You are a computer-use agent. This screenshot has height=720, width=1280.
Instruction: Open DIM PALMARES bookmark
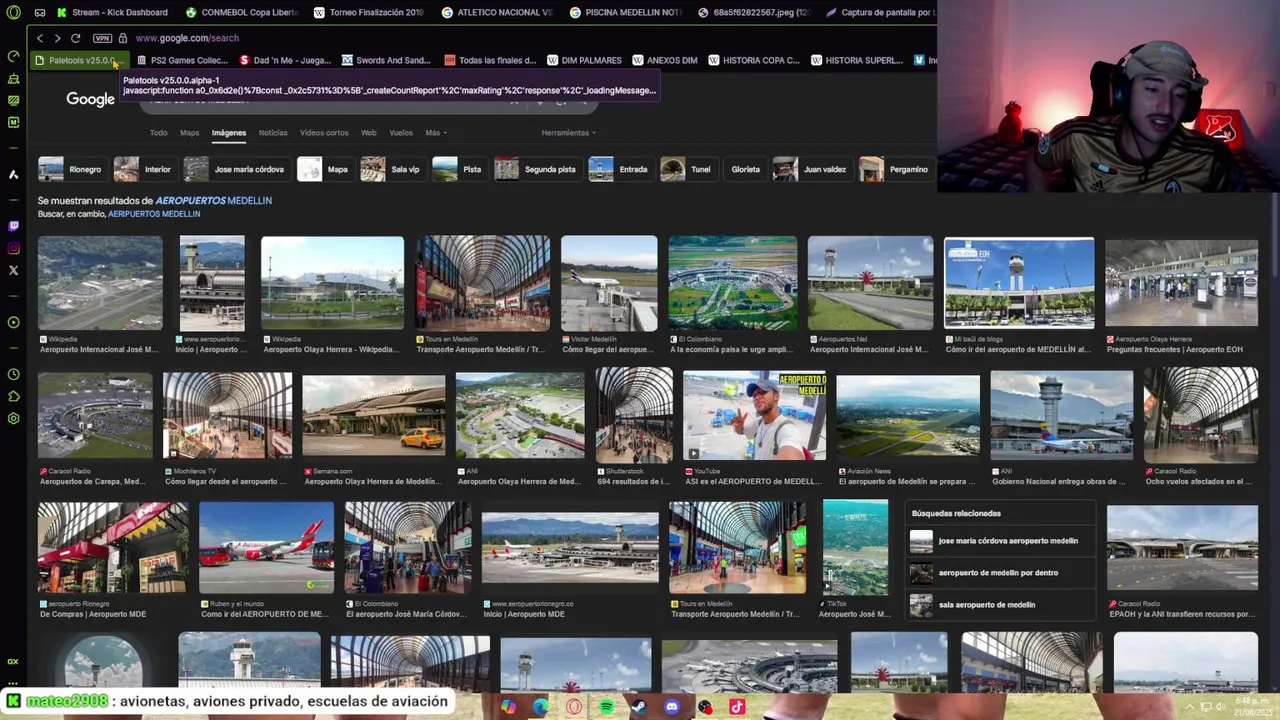(584, 60)
